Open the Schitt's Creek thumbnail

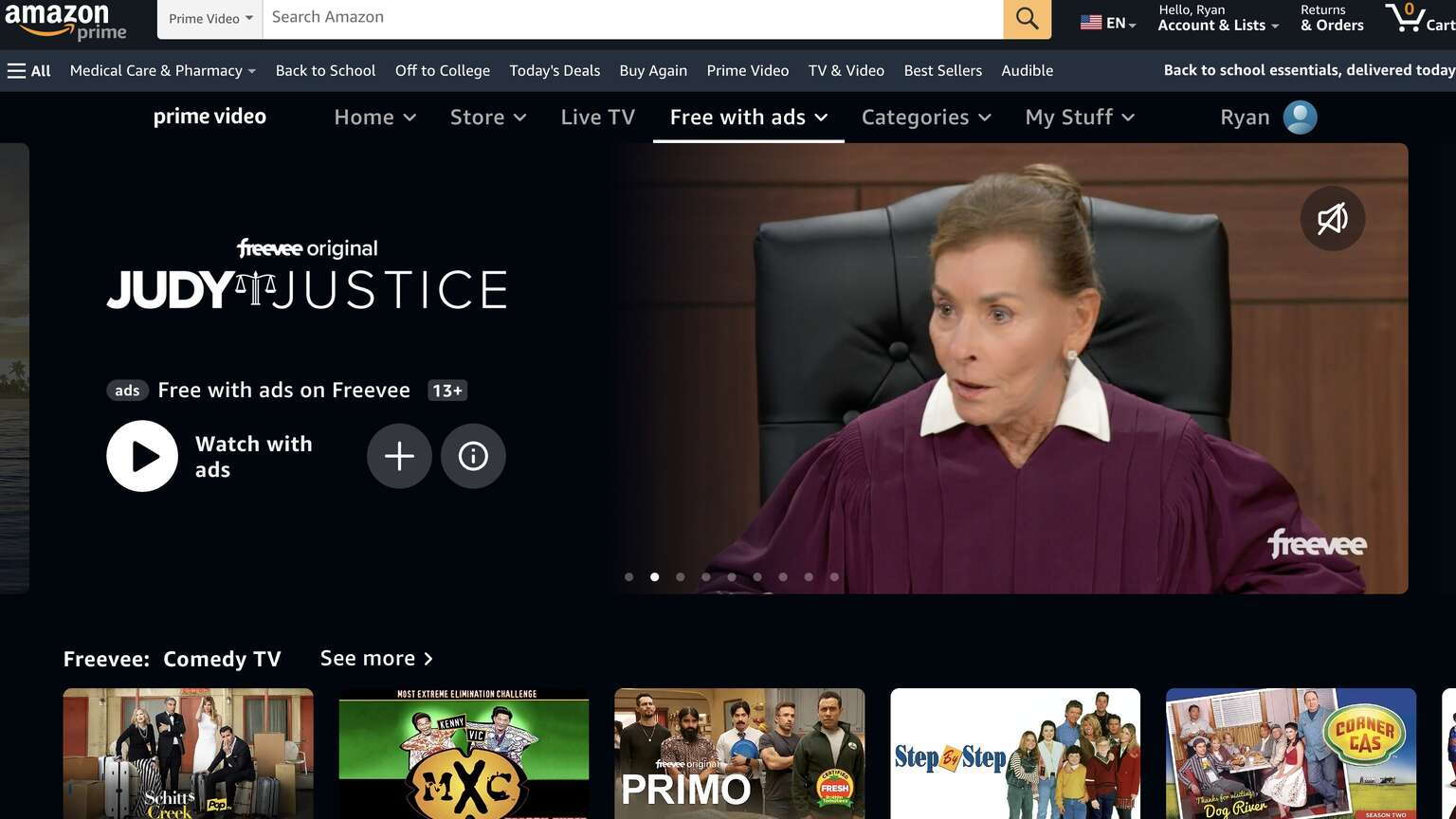(188, 754)
